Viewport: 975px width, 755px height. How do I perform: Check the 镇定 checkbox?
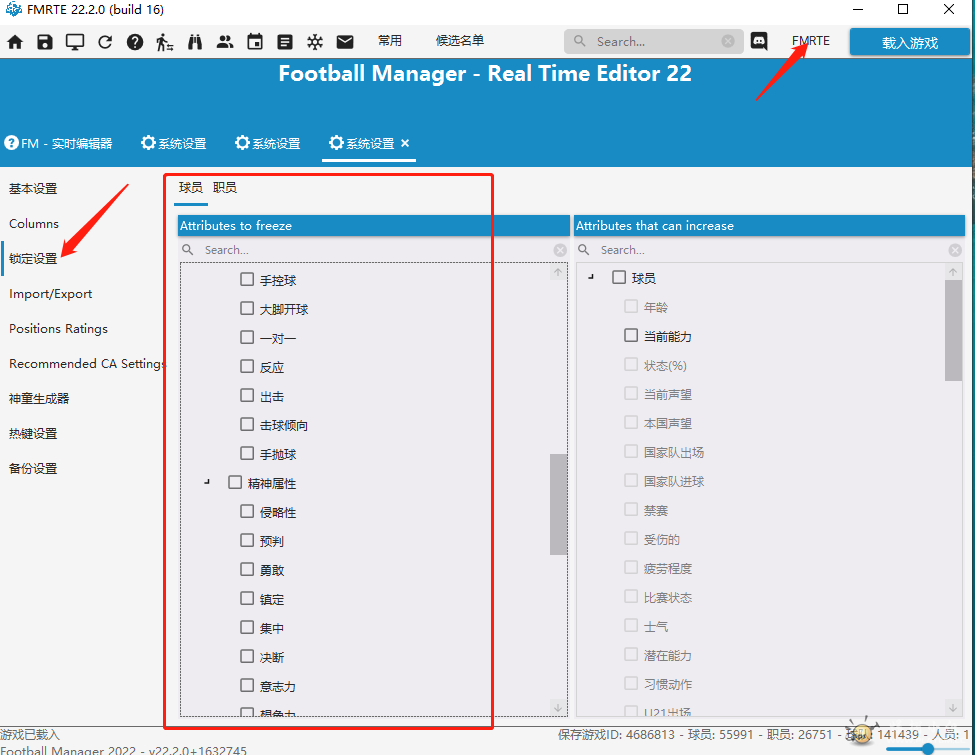coord(247,598)
